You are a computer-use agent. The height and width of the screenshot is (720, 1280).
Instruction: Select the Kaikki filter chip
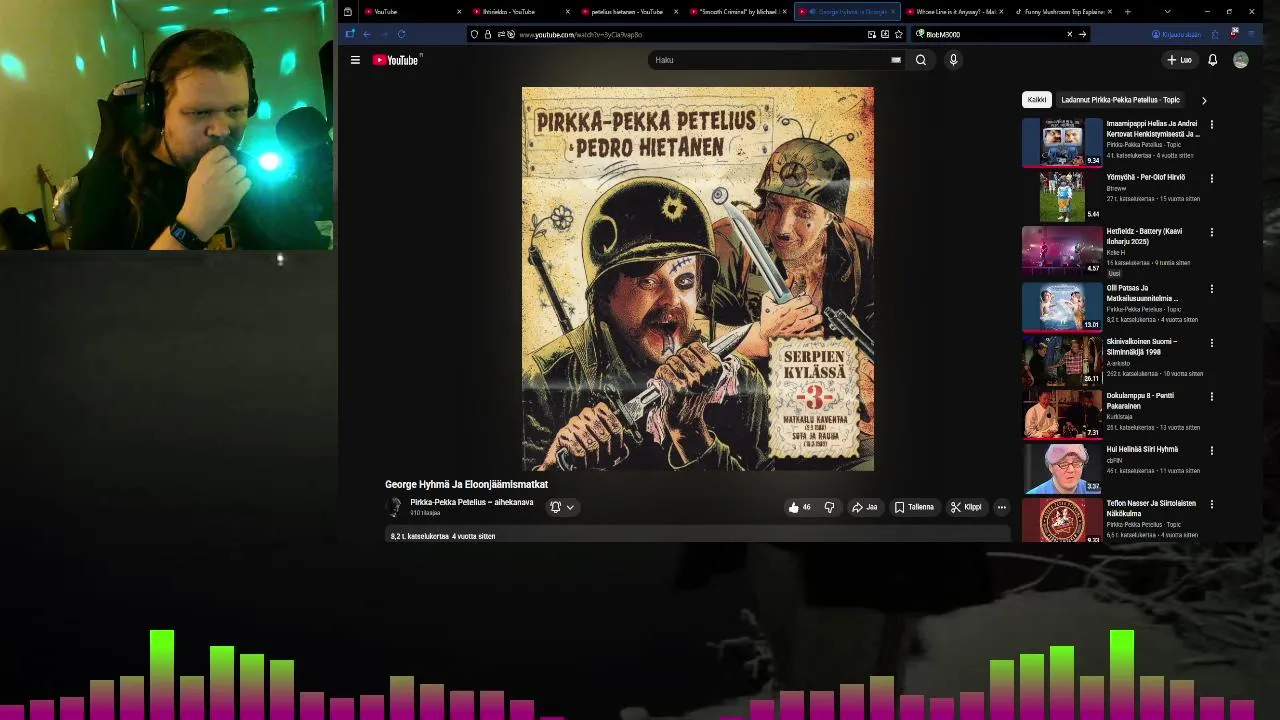[x=1037, y=100]
